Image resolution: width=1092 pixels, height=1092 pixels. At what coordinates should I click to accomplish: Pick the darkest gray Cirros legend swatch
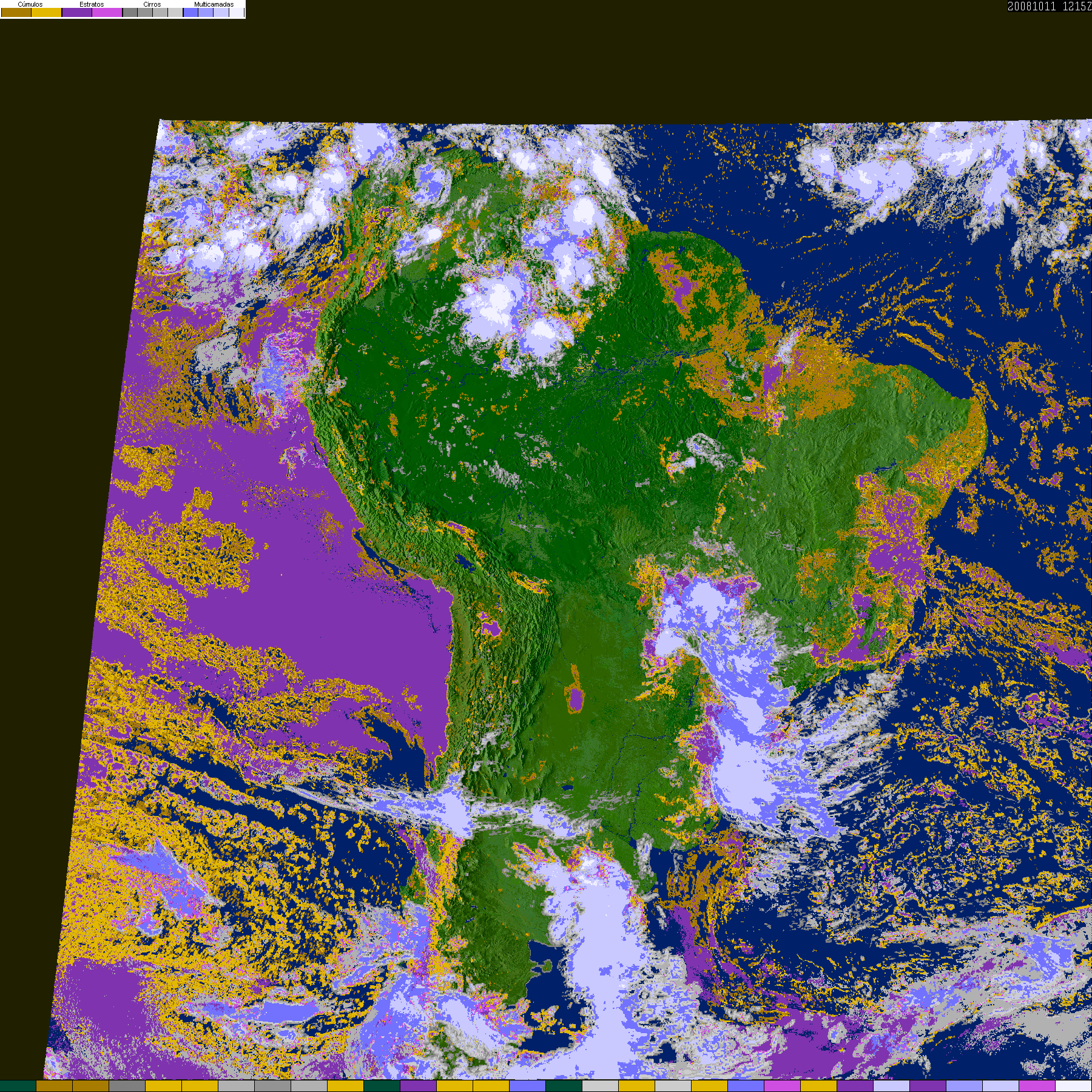tap(130, 12)
